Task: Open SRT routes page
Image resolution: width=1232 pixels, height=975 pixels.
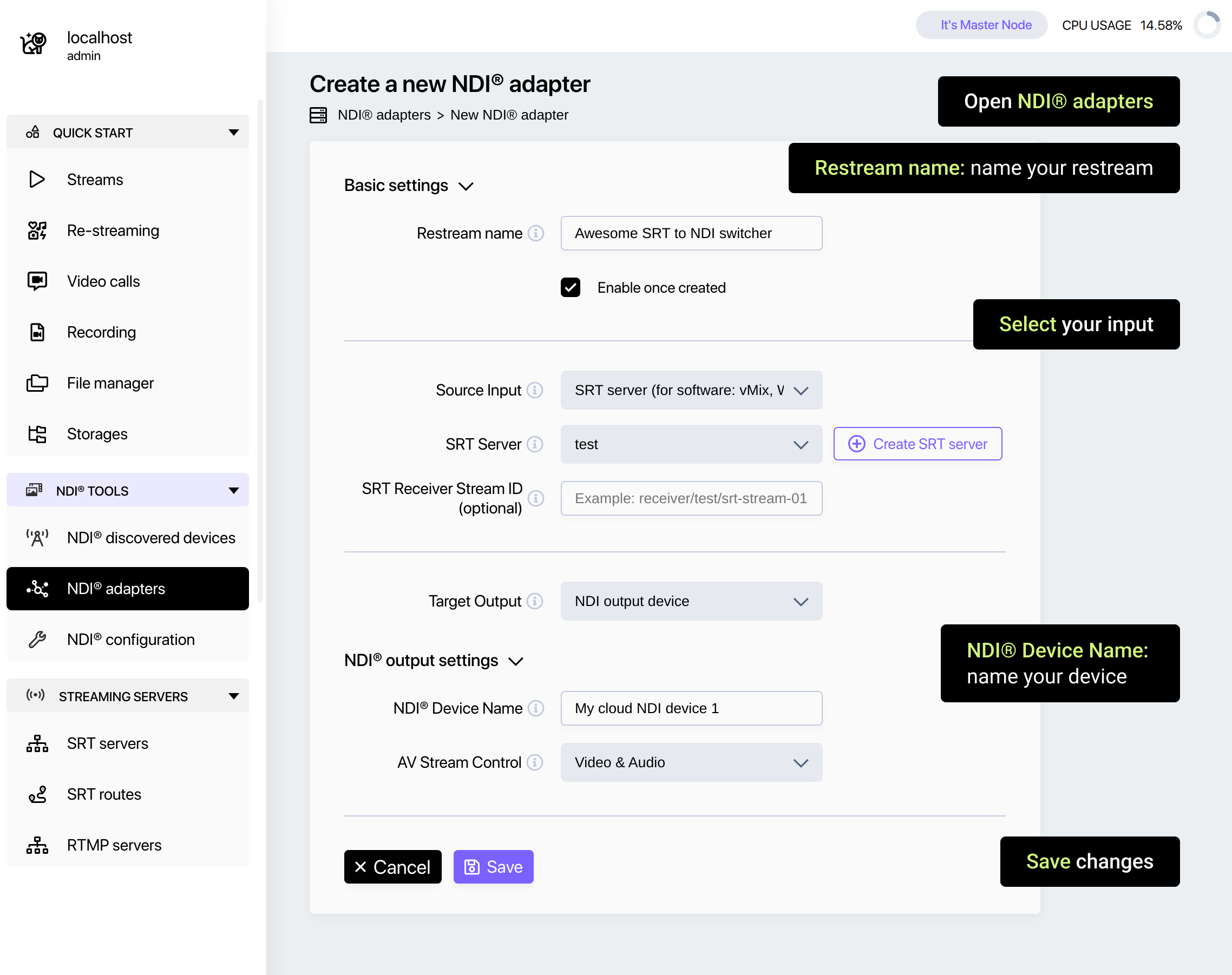Action: [127, 794]
